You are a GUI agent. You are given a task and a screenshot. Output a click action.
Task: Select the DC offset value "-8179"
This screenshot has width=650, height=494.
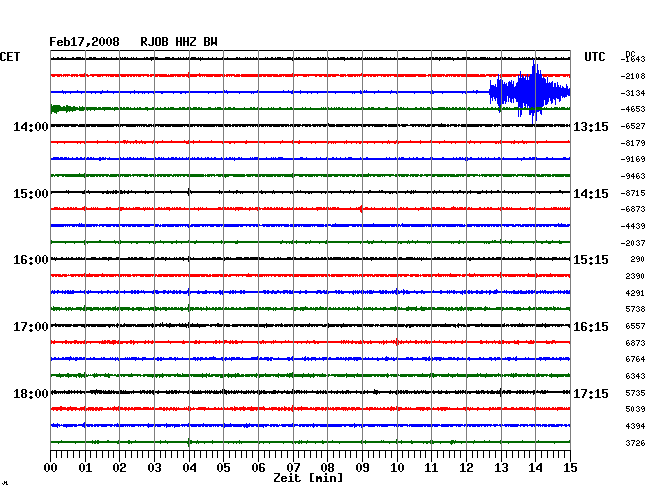tap(633, 143)
